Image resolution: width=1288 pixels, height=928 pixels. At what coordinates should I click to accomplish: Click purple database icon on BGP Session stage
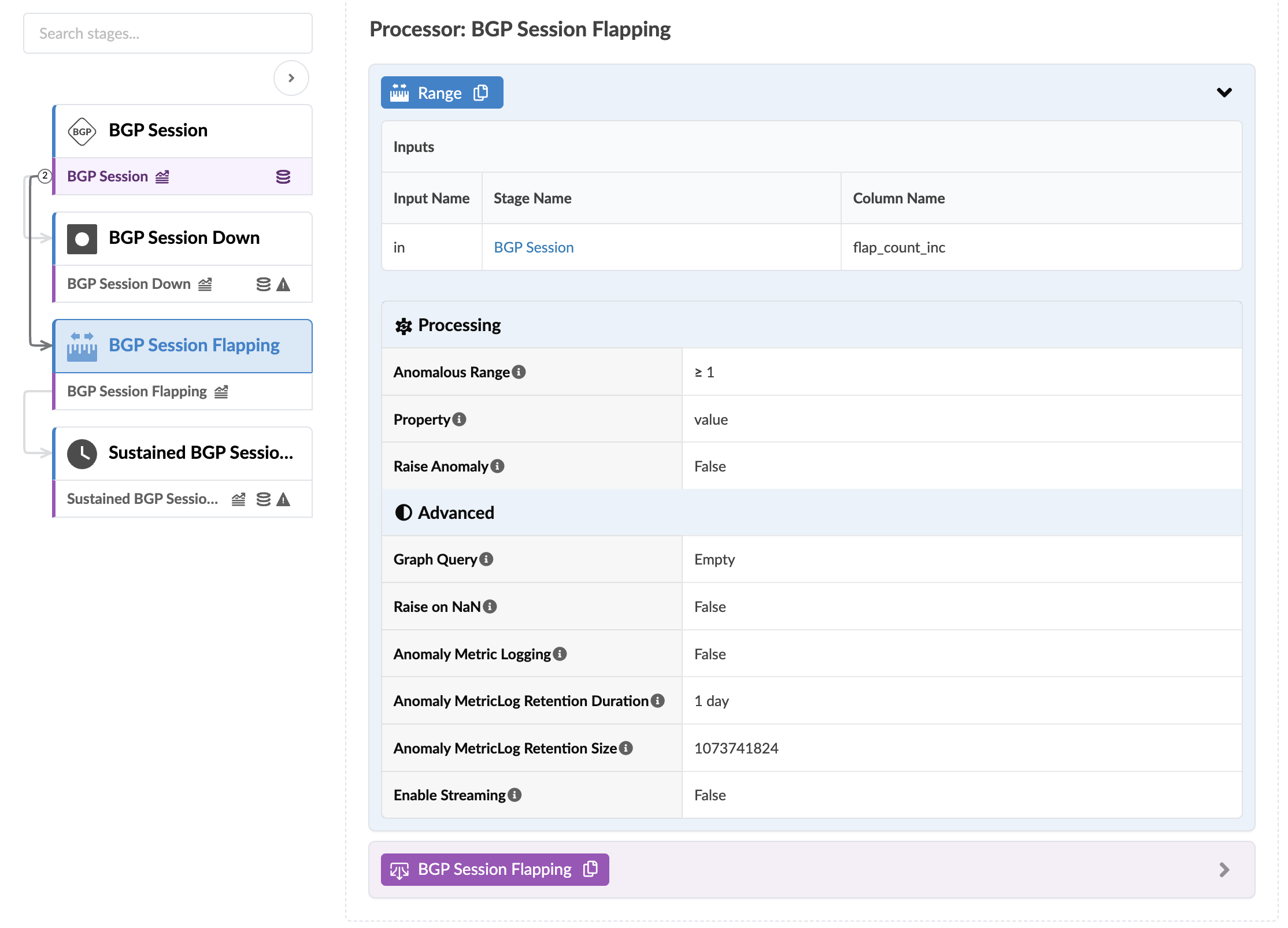pos(283,177)
